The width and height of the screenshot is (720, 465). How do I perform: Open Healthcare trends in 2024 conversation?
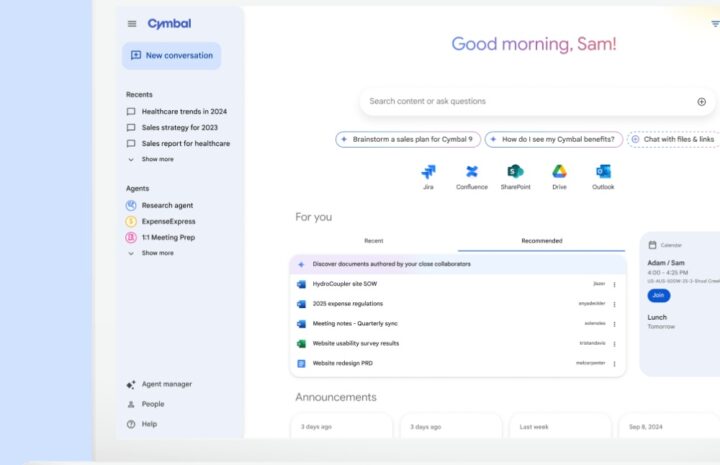coord(177,112)
